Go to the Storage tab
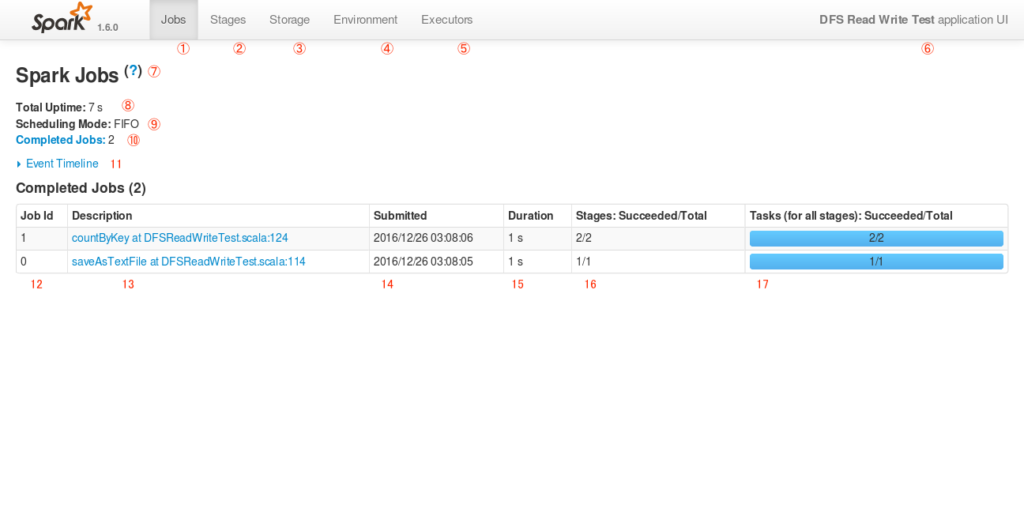Viewport: 1024px width, 516px height. click(289, 20)
